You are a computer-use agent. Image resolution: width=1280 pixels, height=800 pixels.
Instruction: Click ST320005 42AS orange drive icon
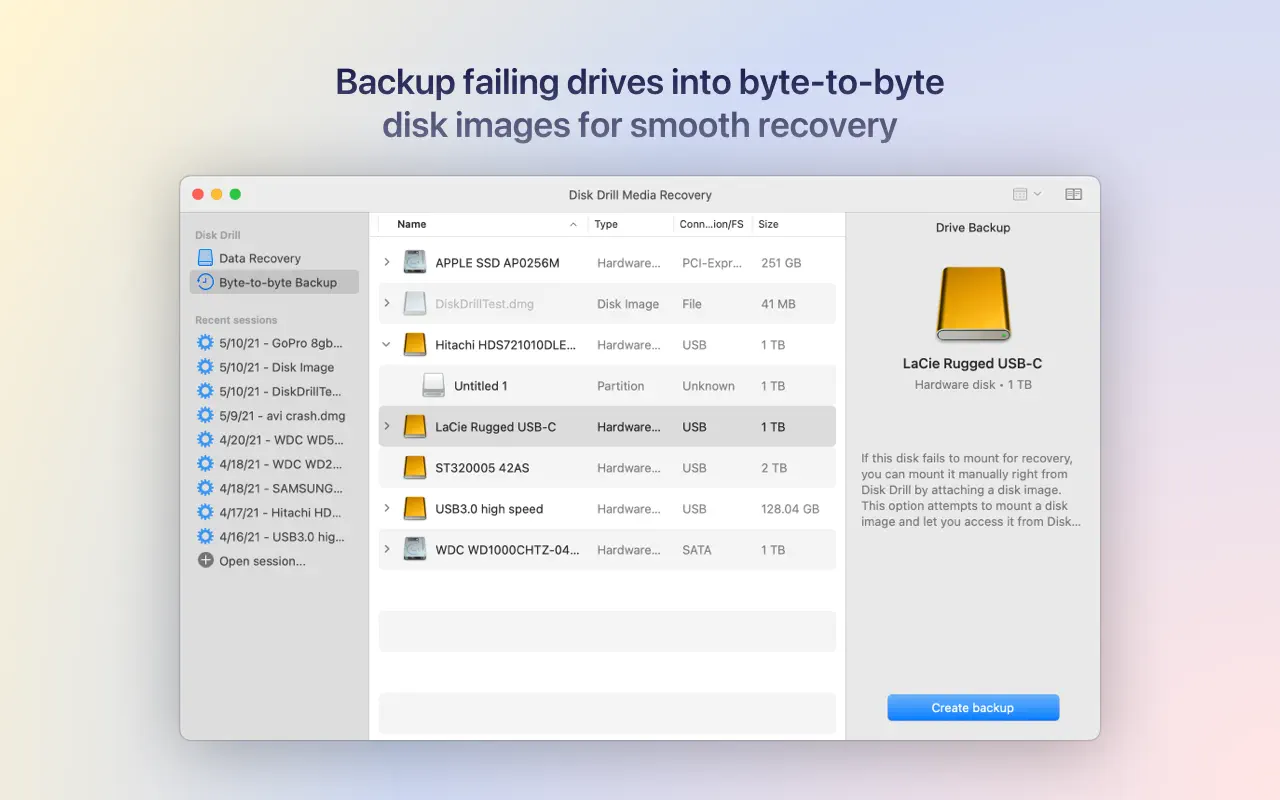415,468
